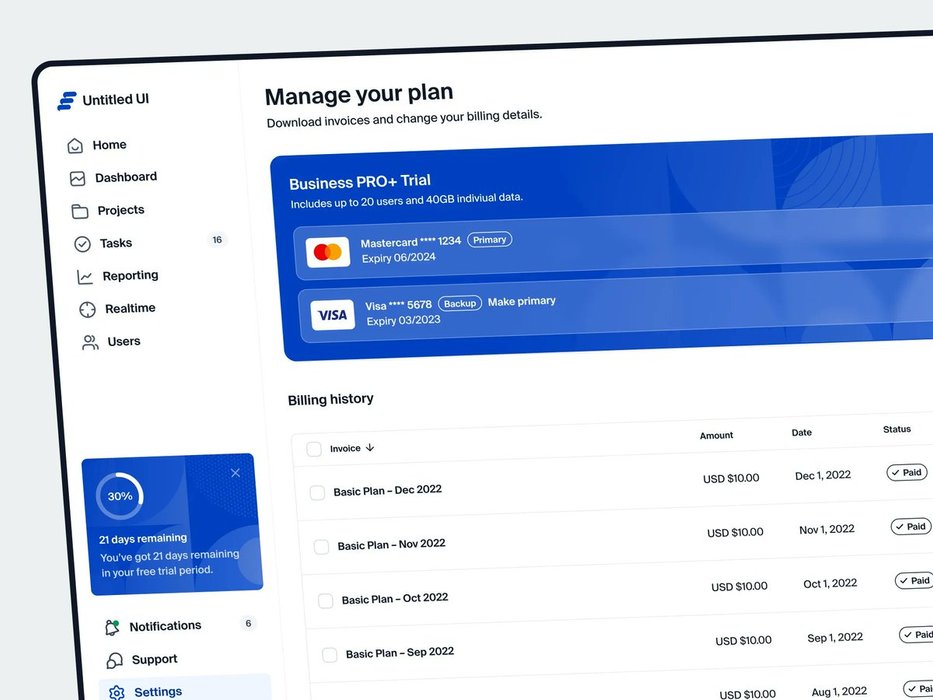
Task: Sort by Invoice column arrow
Action: [x=370, y=448]
